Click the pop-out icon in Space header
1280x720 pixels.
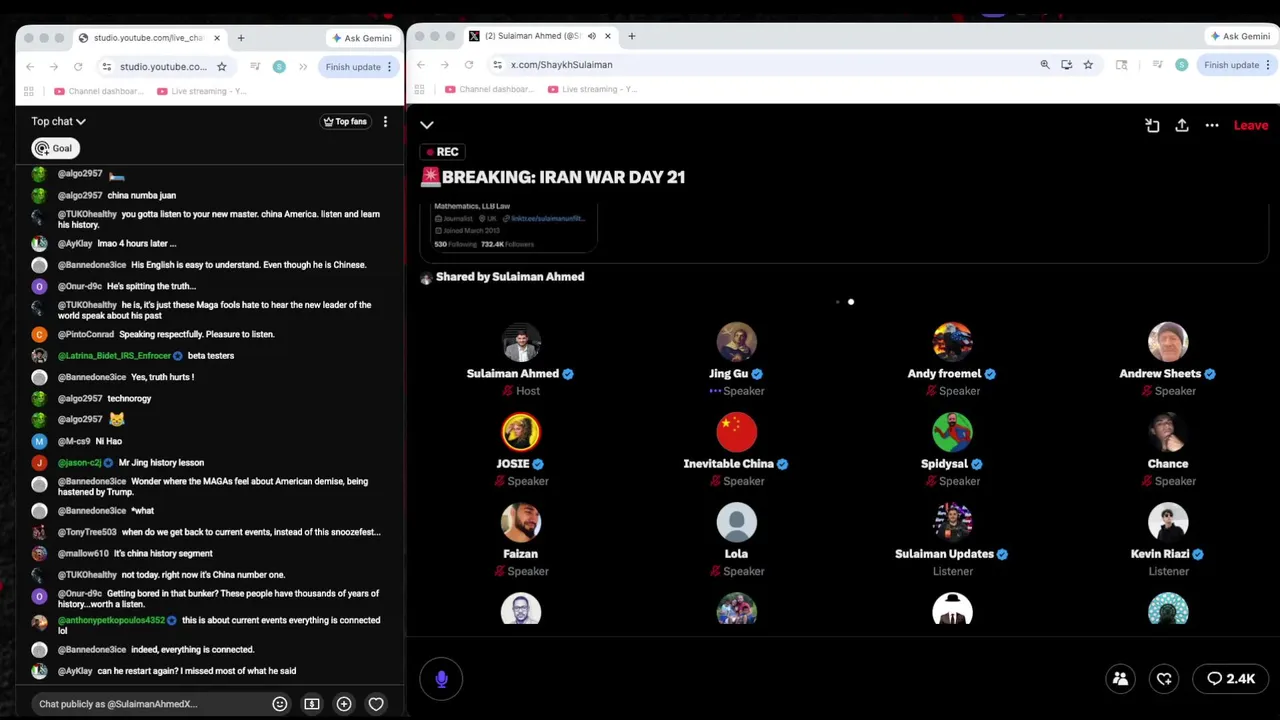click(x=1152, y=125)
